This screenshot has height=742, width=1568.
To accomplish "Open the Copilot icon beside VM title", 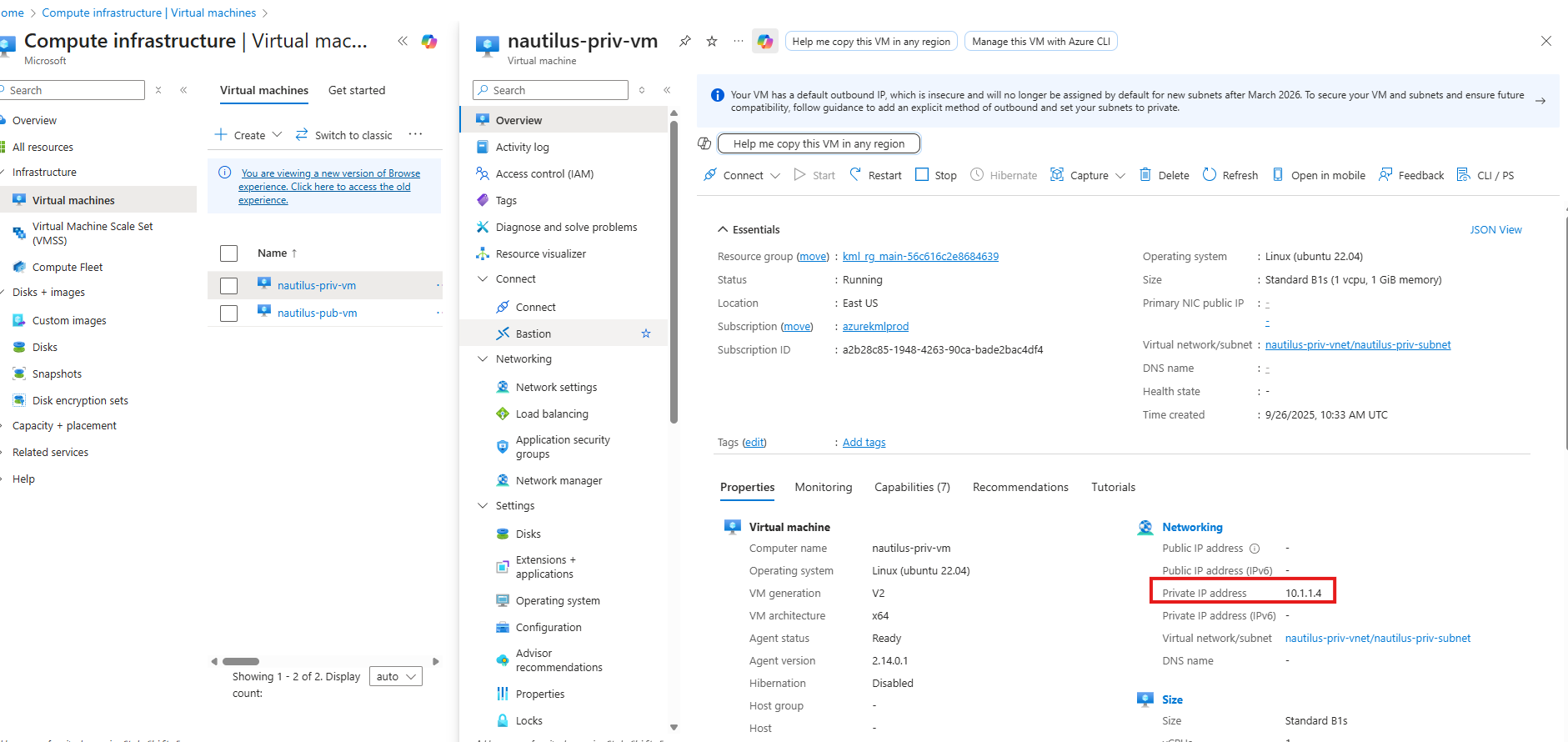I will (x=764, y=41).
